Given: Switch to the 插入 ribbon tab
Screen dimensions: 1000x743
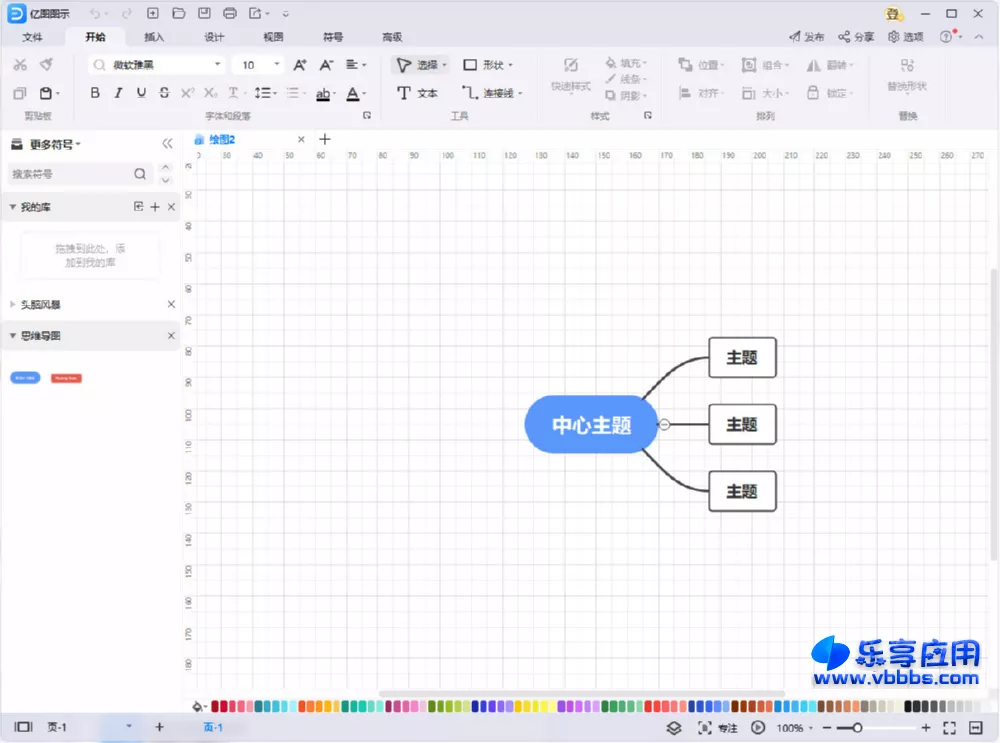Looking at the screenshot, I should [155, 36].
